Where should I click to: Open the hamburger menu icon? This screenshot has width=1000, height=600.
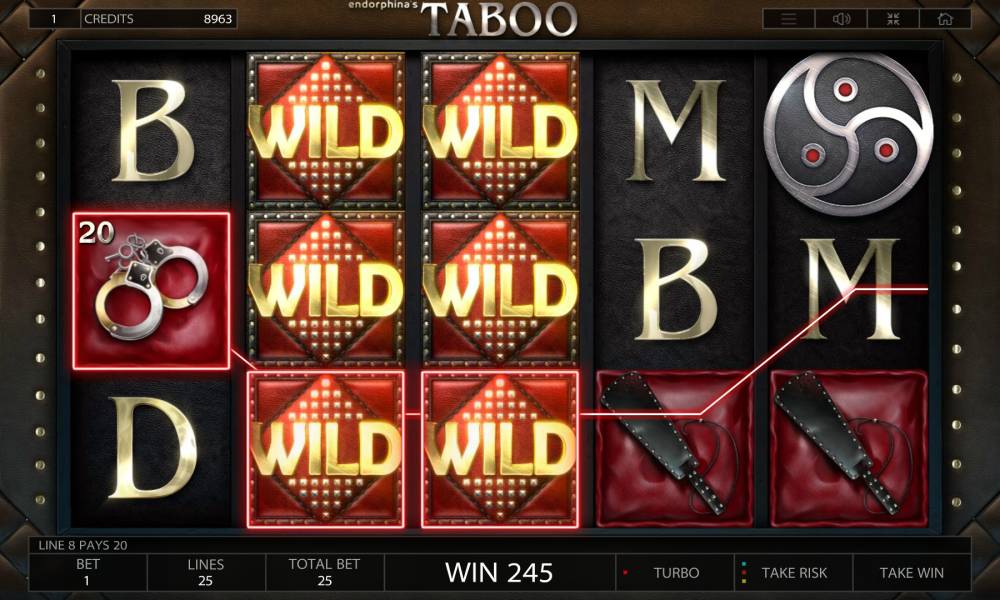788,19
